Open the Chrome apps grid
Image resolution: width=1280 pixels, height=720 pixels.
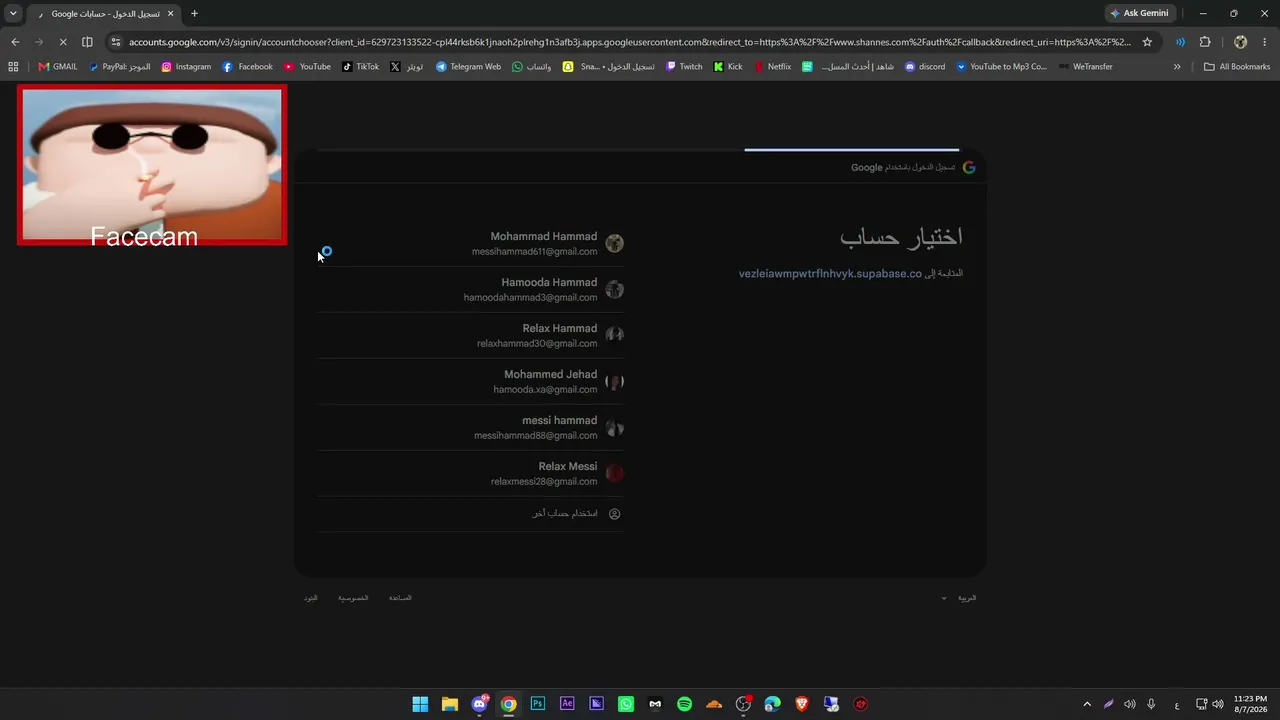coord(13,67)
